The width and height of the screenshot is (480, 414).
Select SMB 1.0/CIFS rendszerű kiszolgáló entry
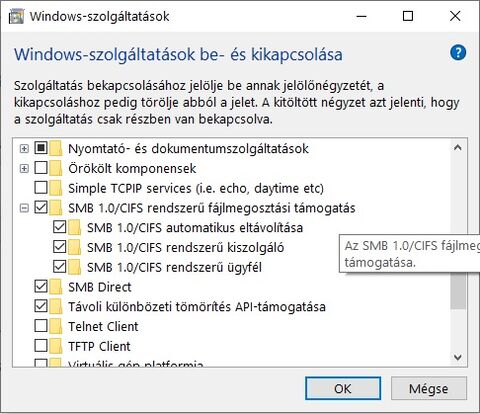[x=185, y=247]
